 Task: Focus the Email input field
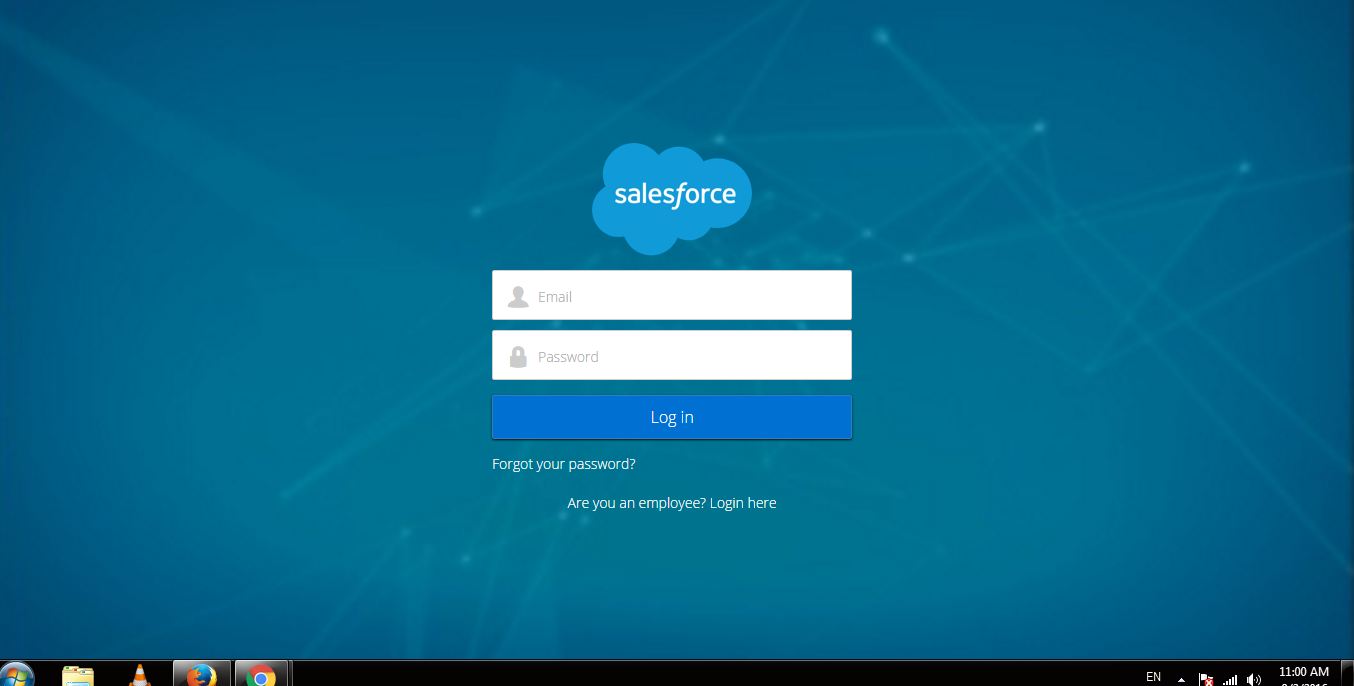point(672,295)
